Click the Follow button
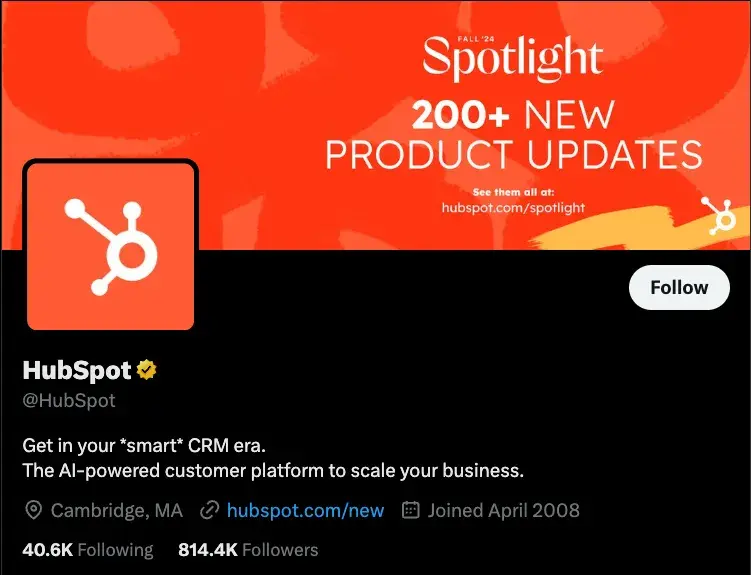This screenshot has height=575, width=751. coord(679,287)
